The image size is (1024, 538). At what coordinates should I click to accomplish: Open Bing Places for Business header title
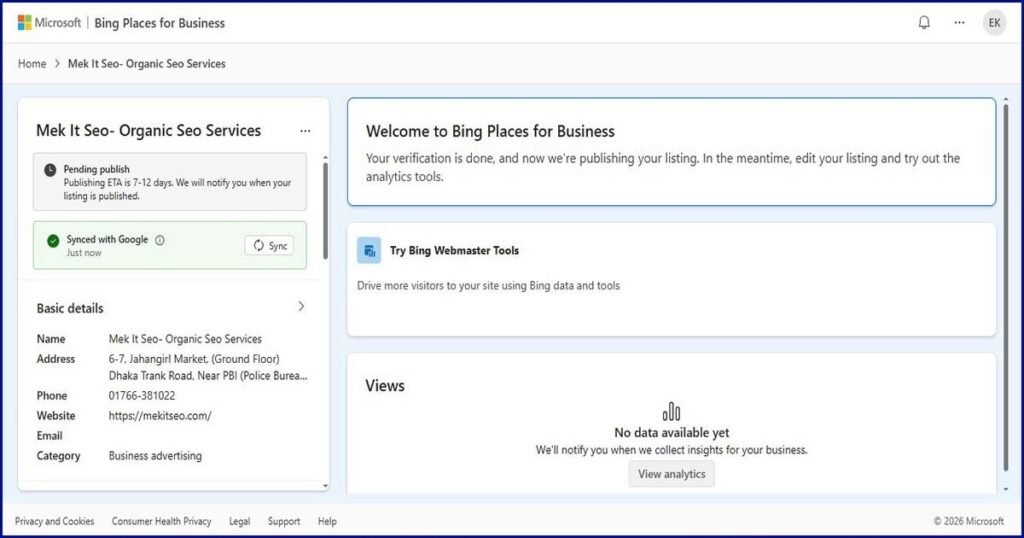159,23
